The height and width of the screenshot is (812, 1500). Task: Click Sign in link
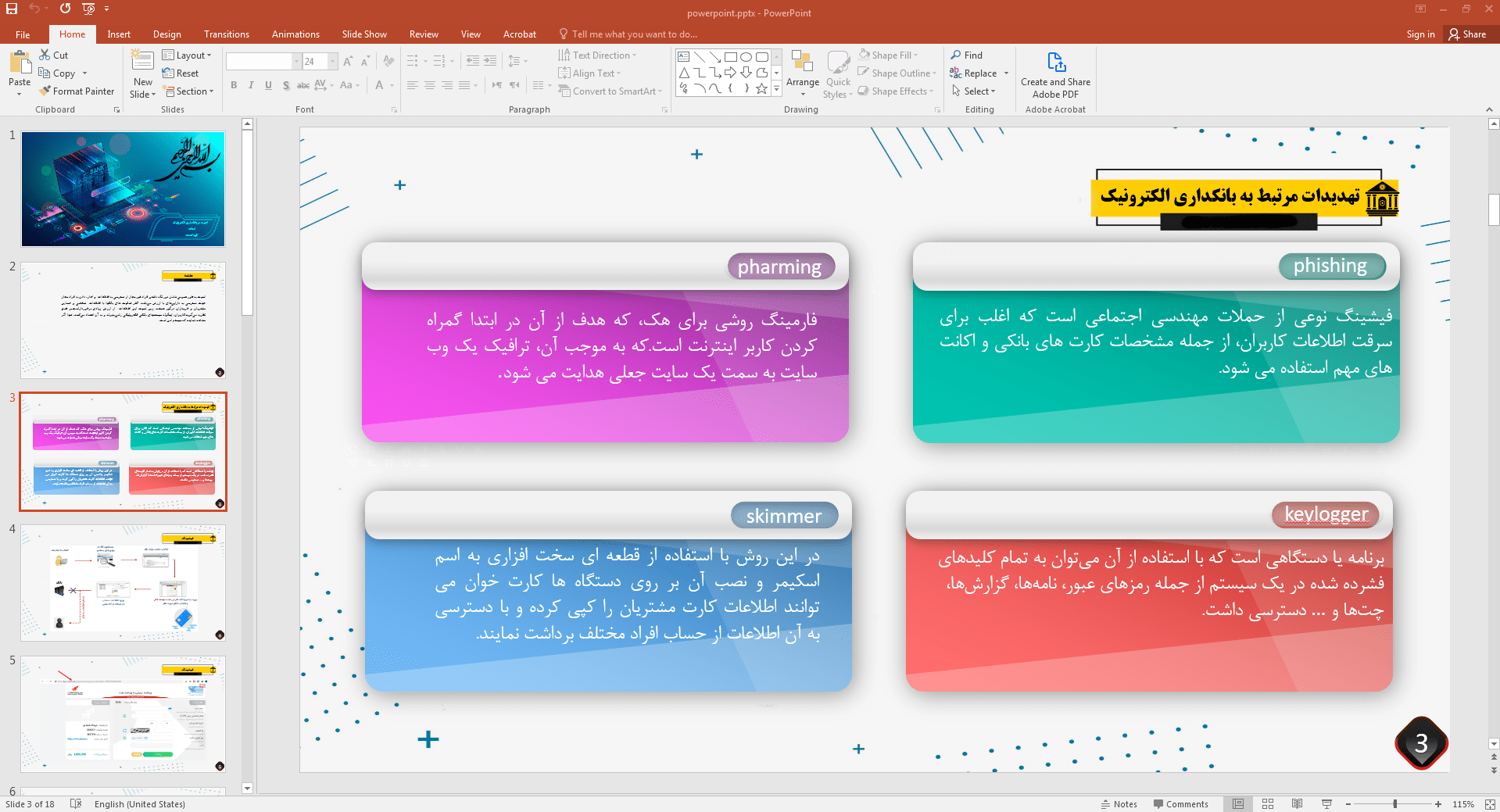1420,34
